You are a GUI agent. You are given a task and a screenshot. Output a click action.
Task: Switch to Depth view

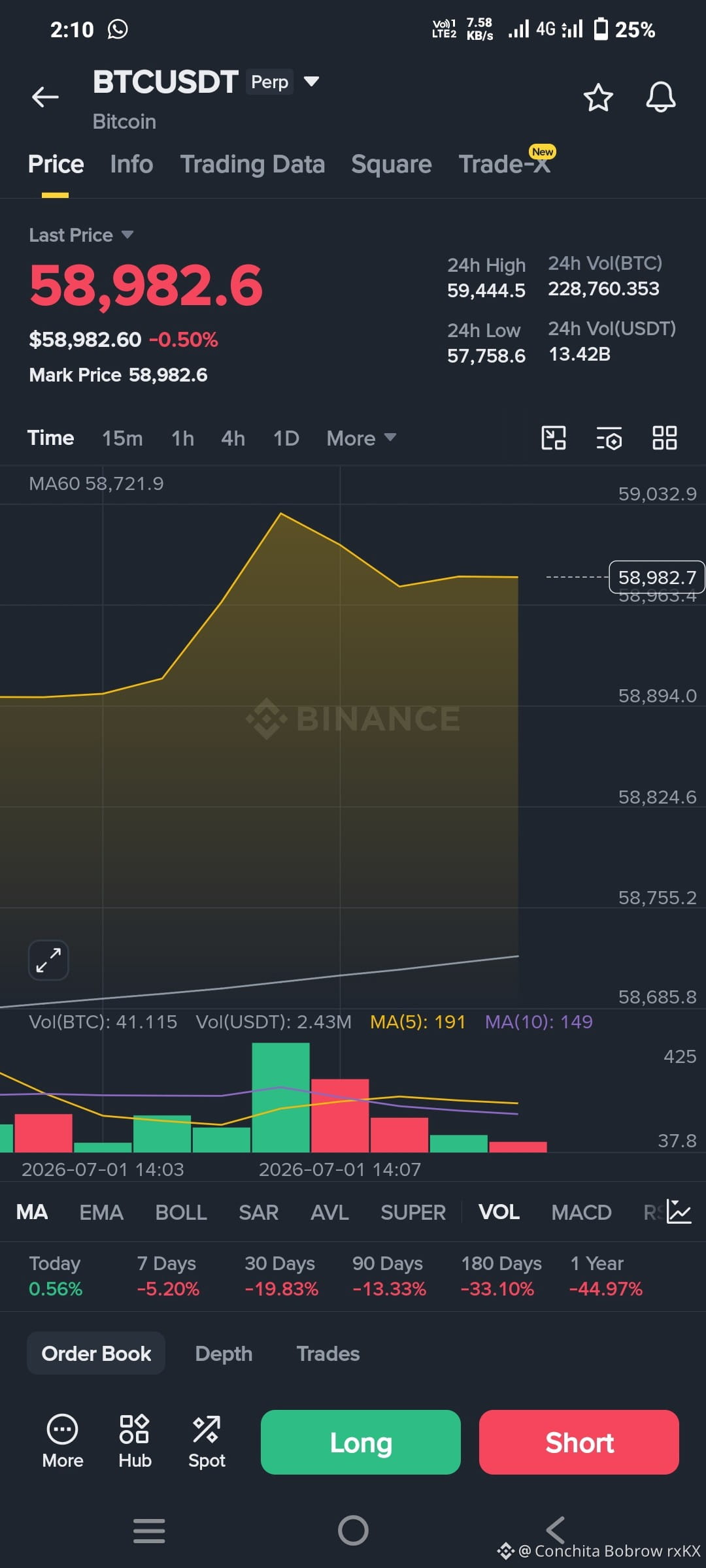(x=224, y=1354)
